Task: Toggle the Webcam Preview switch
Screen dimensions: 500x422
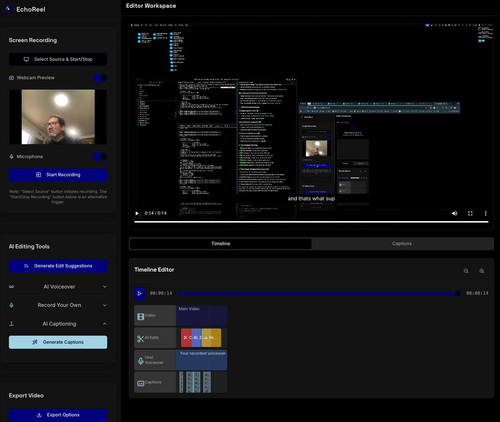Action: 100,78
